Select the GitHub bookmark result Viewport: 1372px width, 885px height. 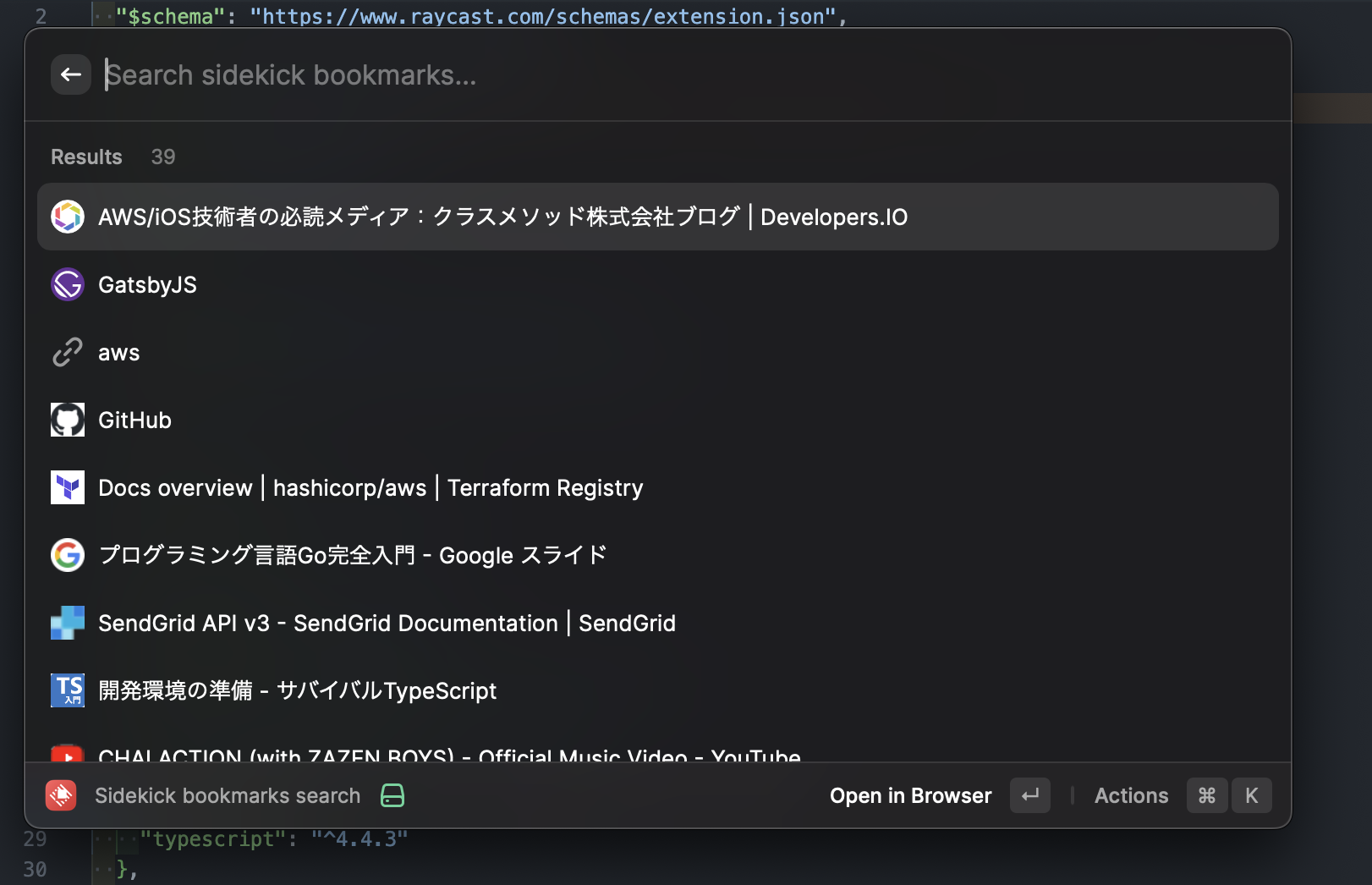338,420
